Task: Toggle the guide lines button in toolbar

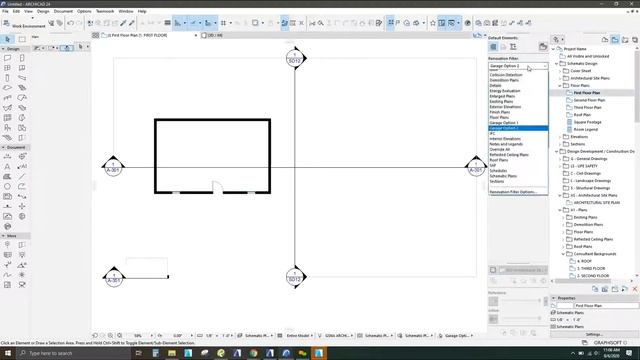Action: coord(177,23)
